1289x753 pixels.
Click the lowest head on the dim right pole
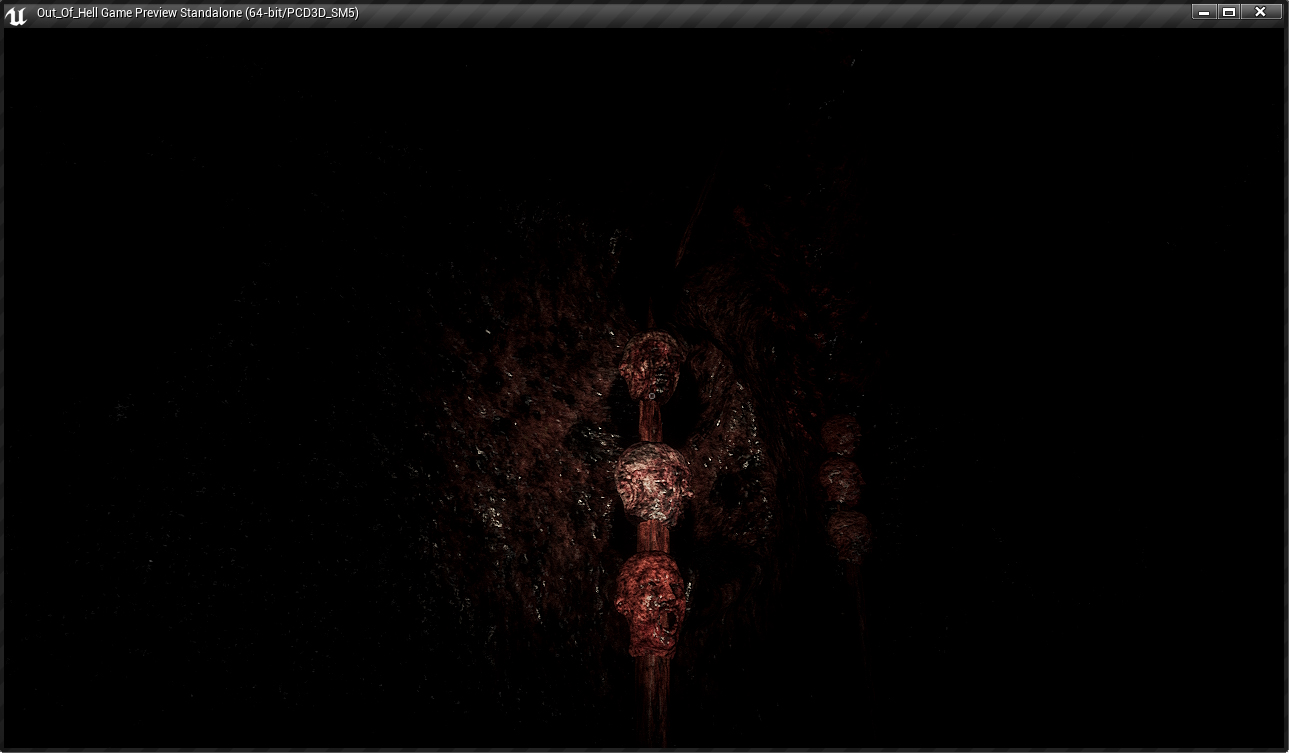pyautogui.click(x=848, y=534)
